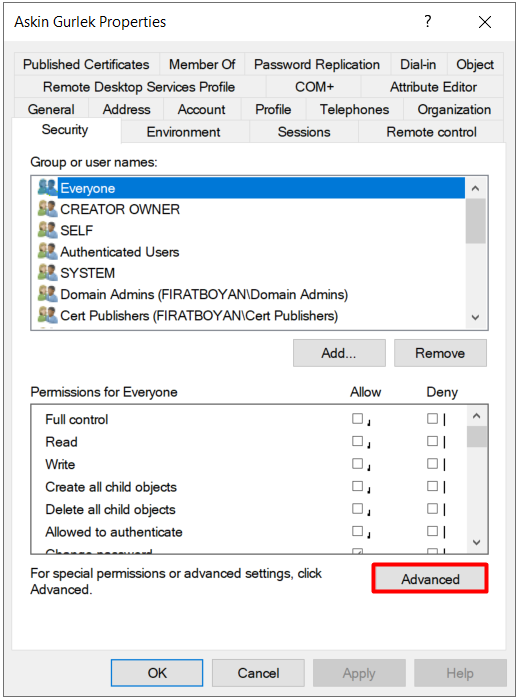Tick Allow checkbox for Full control
Viewport: 519px width, 700px height.
tap(357, 418)
